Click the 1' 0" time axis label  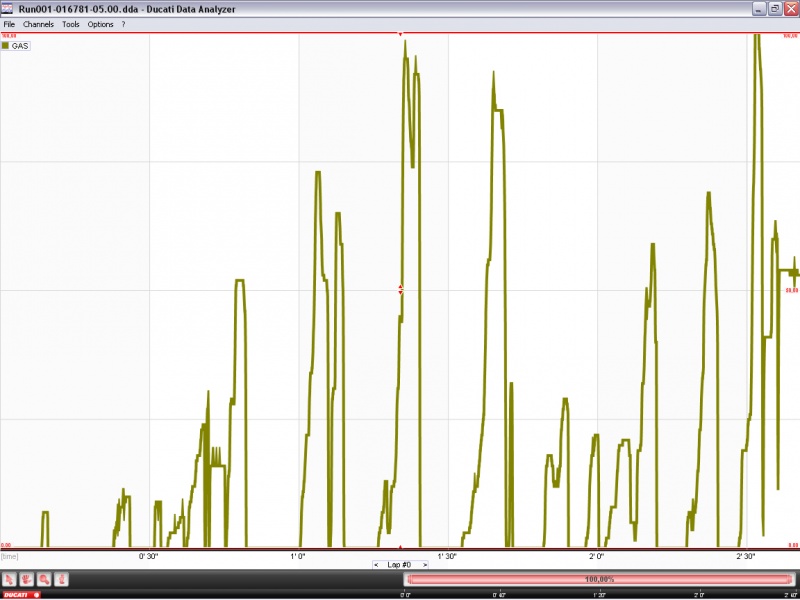(x=298, y=556)
